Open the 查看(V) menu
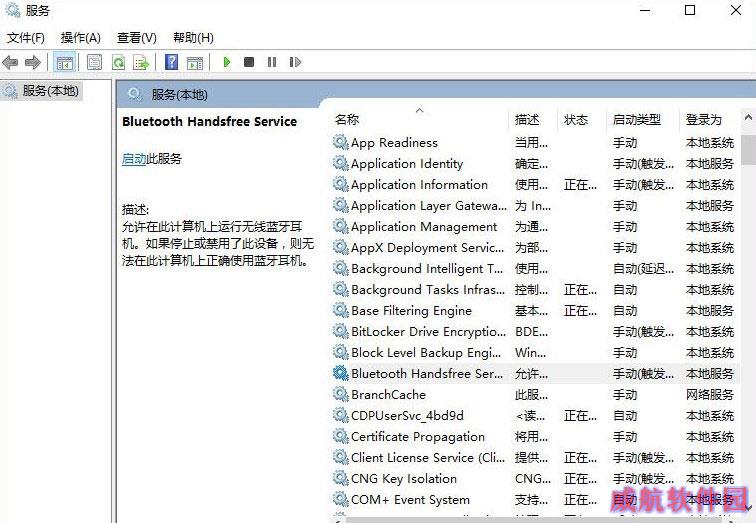 tap(136, 38)
